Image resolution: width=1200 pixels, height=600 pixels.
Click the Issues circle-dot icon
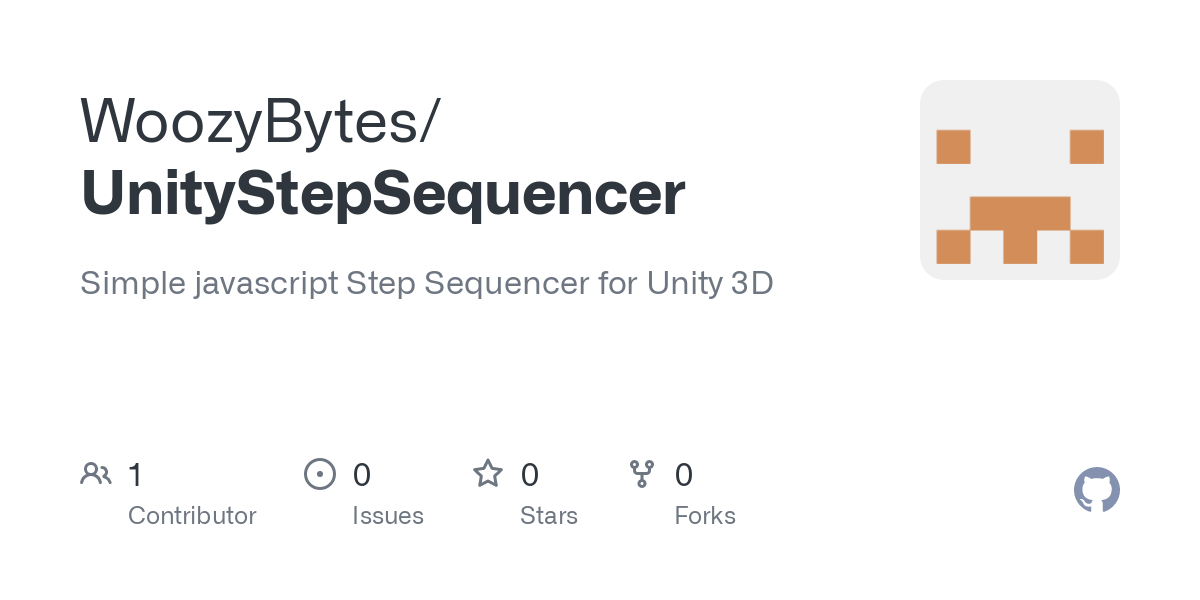click(319, 474)
